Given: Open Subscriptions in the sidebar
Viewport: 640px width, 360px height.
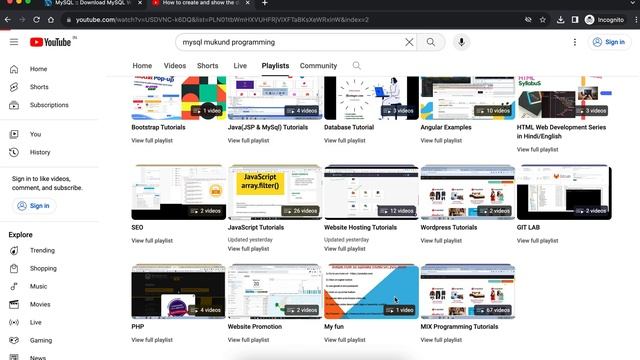Looking at the screenshot, I should click(x=49, y=105).
